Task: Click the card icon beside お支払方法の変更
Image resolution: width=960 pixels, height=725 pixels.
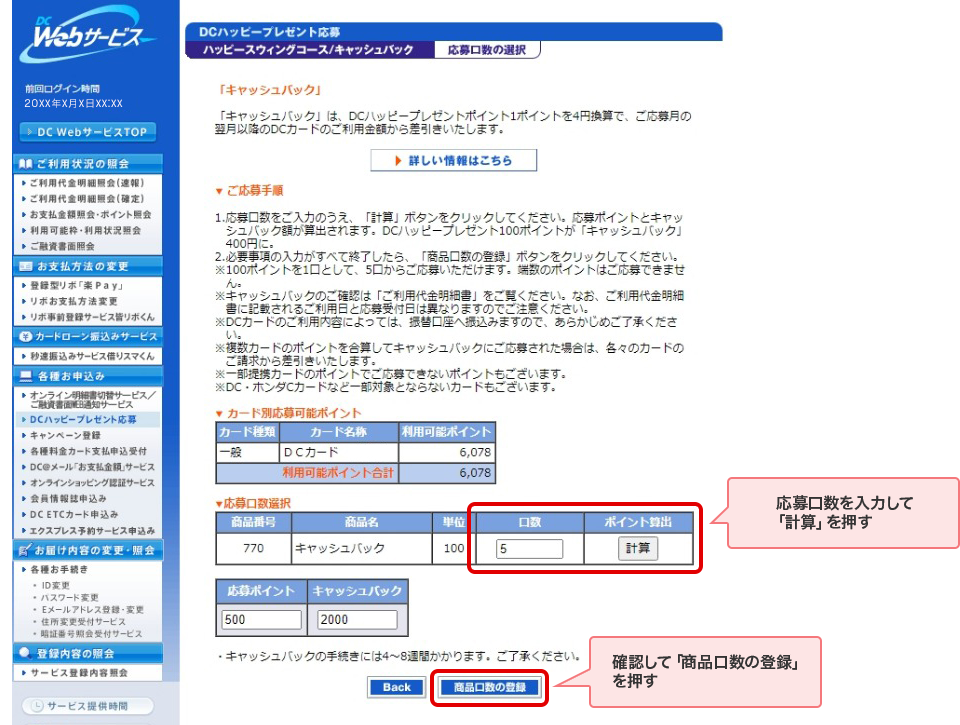Action: pos(26,266)
